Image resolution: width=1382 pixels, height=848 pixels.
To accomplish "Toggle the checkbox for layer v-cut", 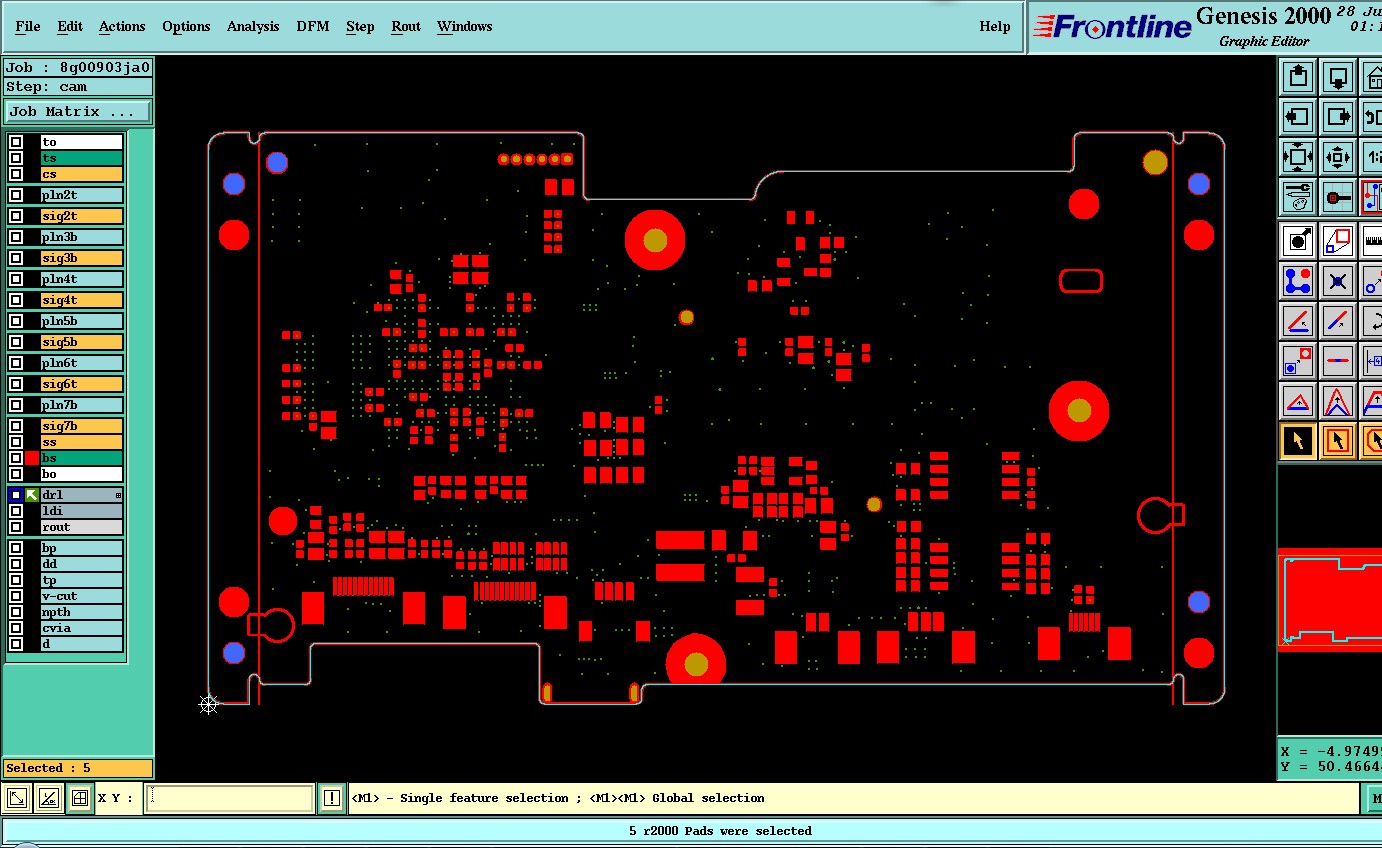I will [16, 596].
